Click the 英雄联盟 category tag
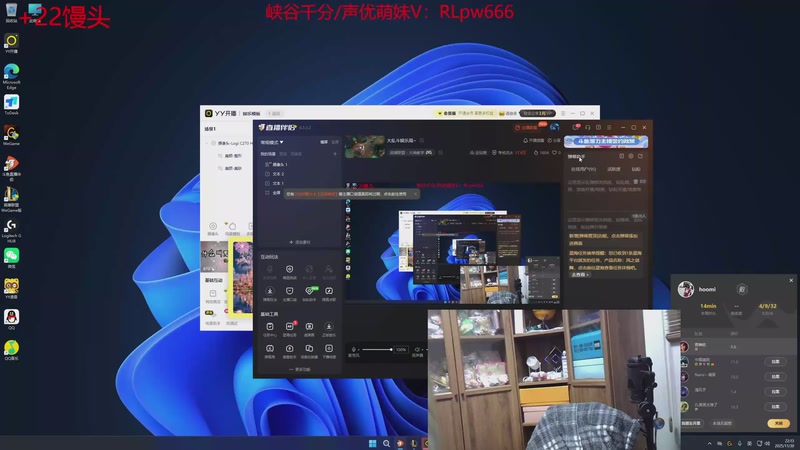Screen dimensions: 800x450 click(x=411, y=153)
